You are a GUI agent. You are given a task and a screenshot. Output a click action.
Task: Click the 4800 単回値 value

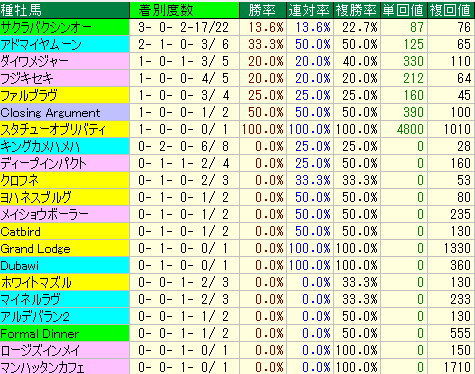coord(410,129)
